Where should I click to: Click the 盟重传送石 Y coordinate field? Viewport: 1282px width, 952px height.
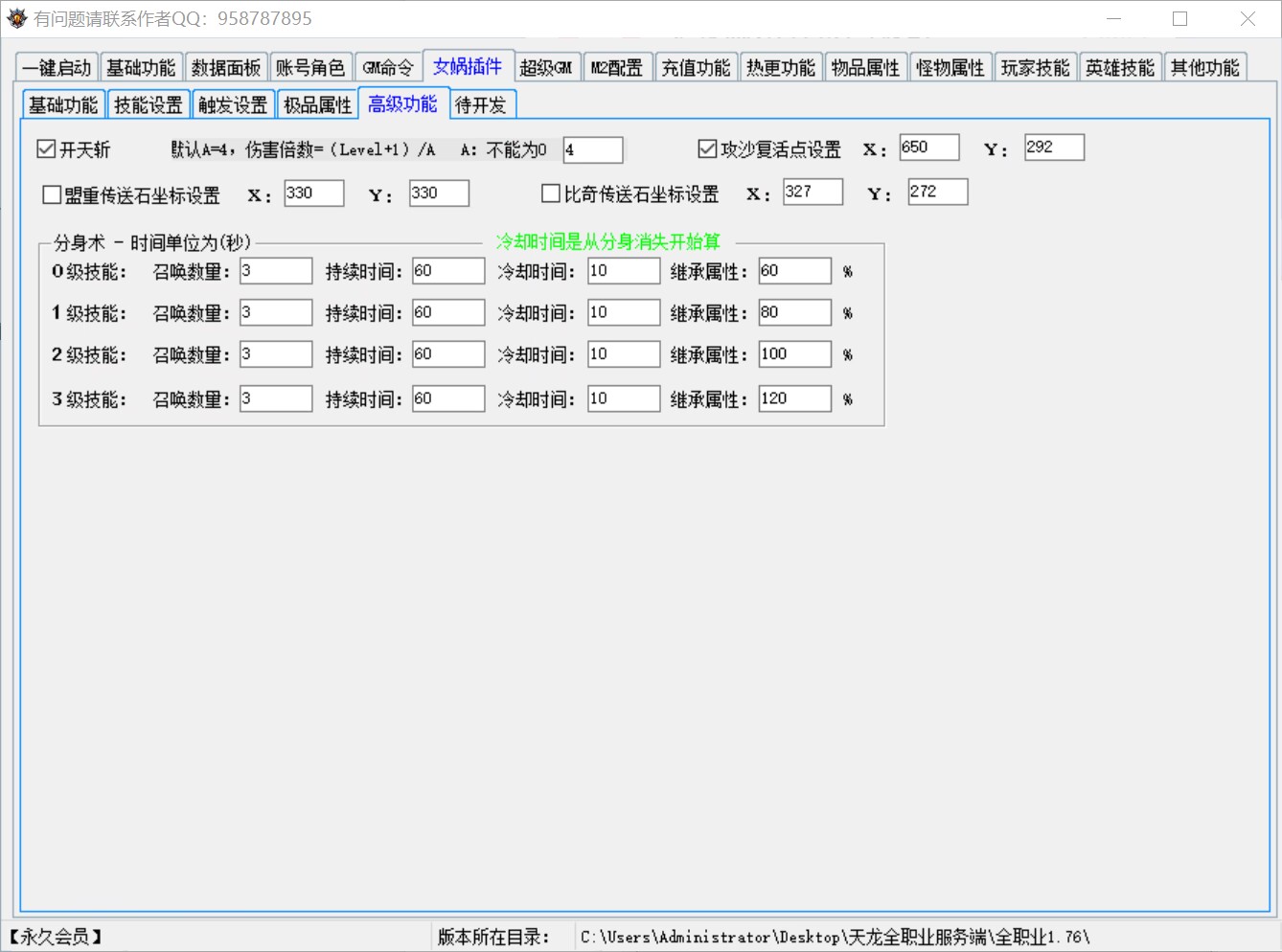pos(439,193)
